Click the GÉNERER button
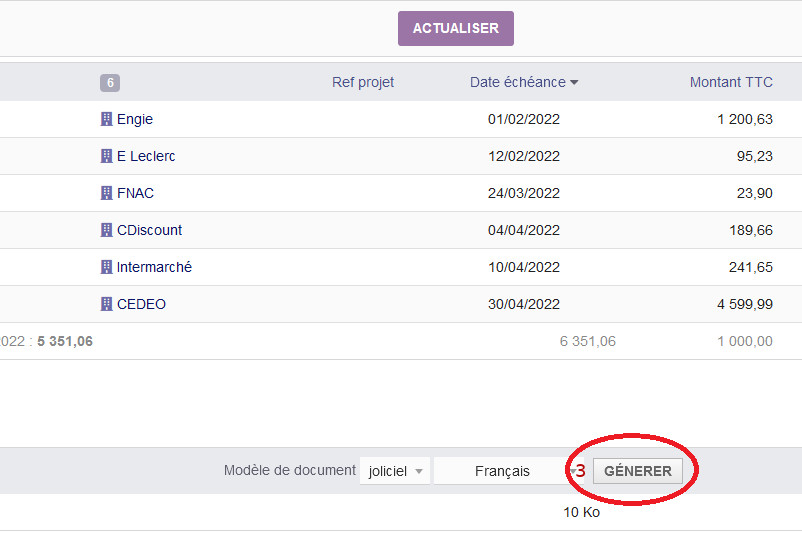 (x=637, y=471)
